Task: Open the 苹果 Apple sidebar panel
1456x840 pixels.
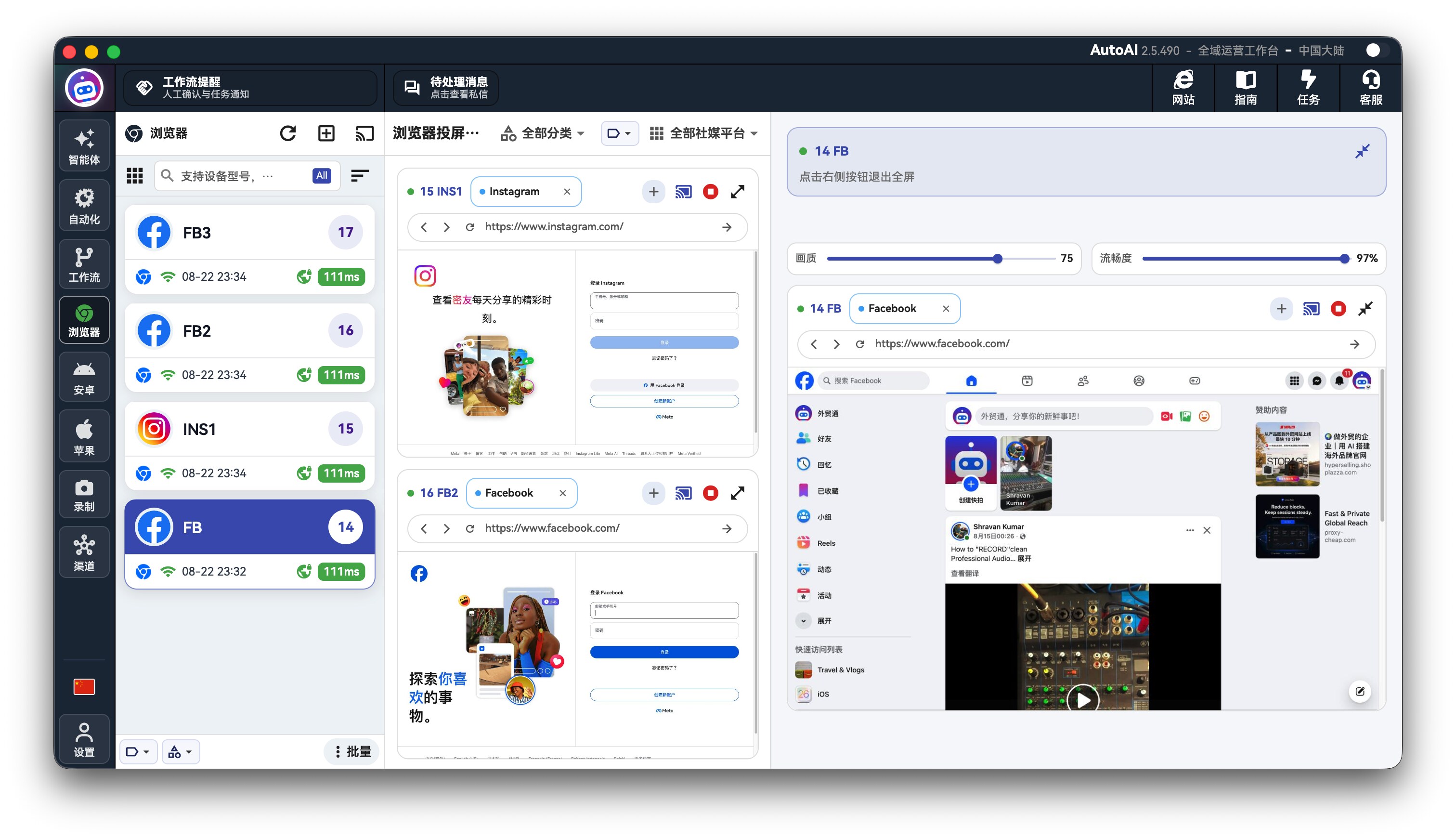Action: [84, 437]
